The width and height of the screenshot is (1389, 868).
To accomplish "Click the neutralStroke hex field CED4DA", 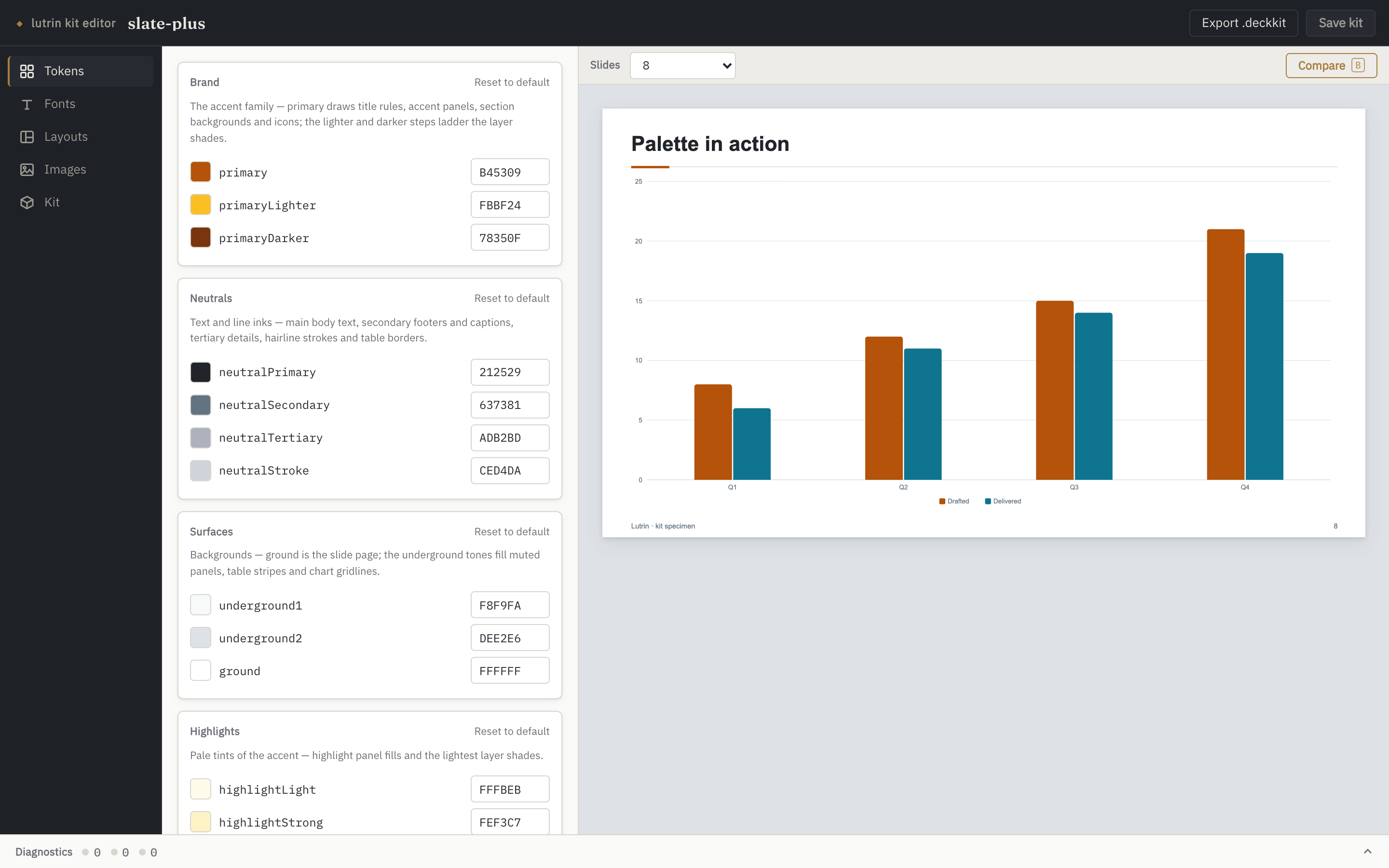I will click(x=510, y=470).
